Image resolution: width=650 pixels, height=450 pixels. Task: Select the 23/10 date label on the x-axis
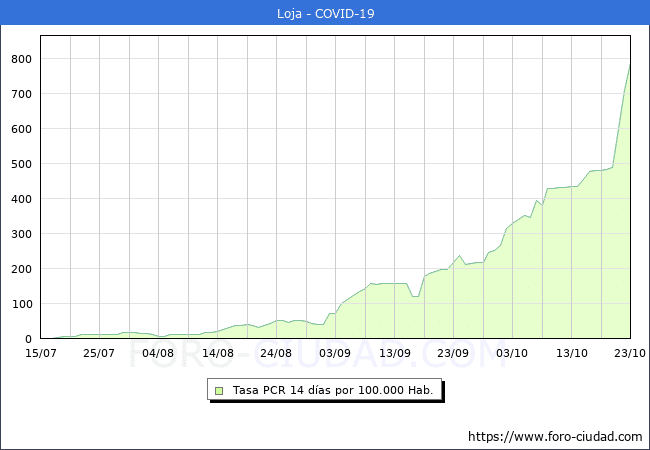(628, 353)
